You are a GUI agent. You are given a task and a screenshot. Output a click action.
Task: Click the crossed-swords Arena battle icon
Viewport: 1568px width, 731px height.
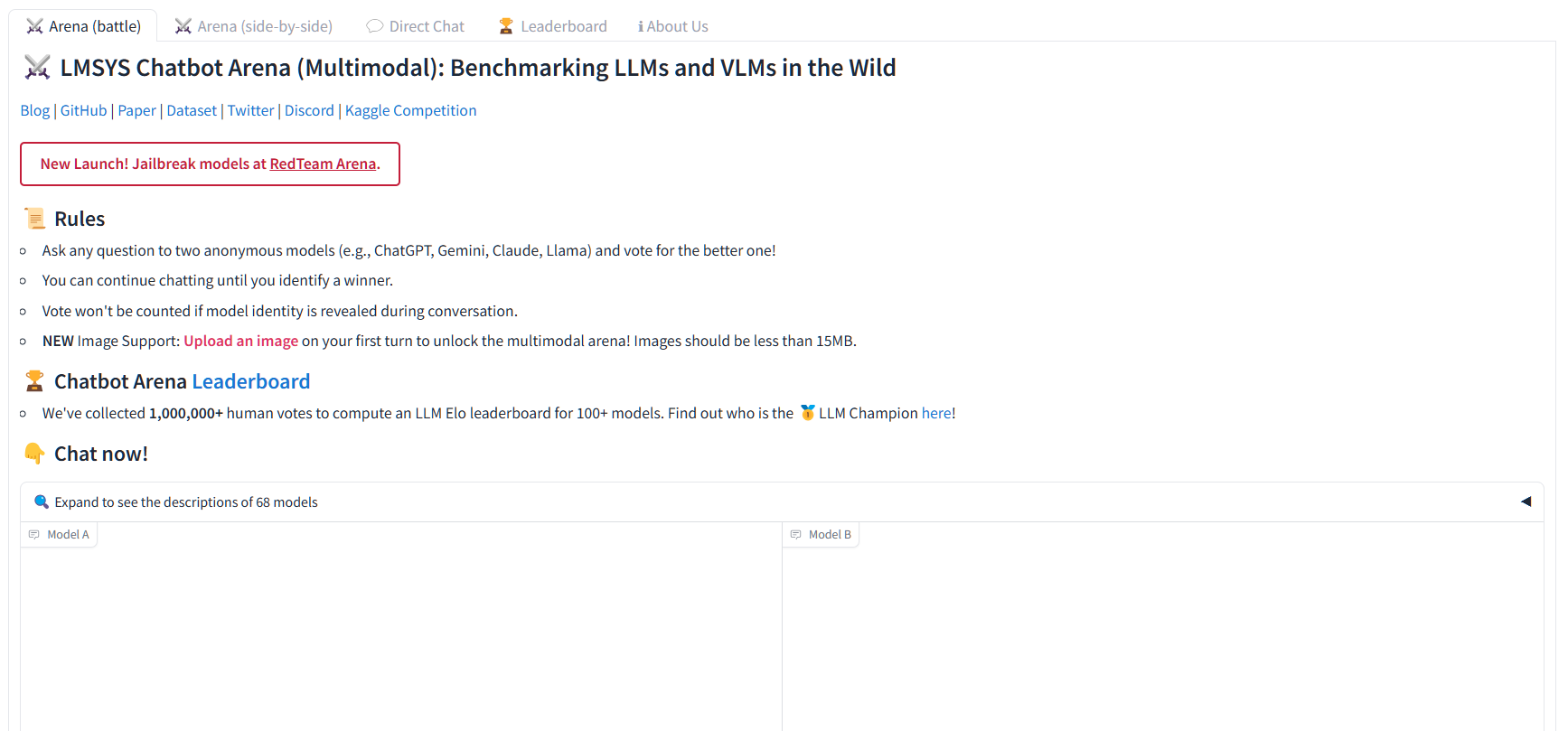point(33,26)
